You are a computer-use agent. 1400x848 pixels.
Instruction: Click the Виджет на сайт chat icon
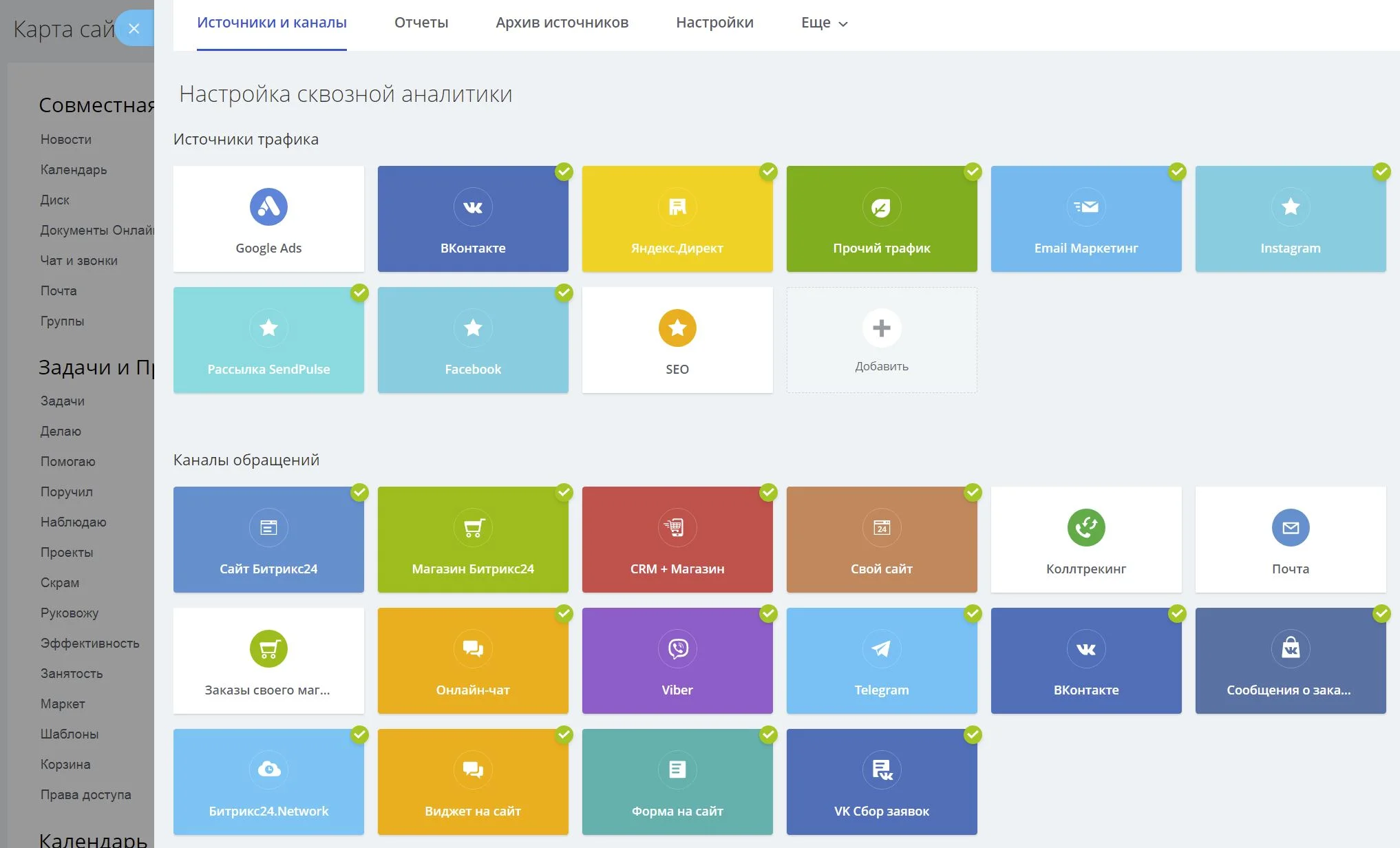click(473, 770)
